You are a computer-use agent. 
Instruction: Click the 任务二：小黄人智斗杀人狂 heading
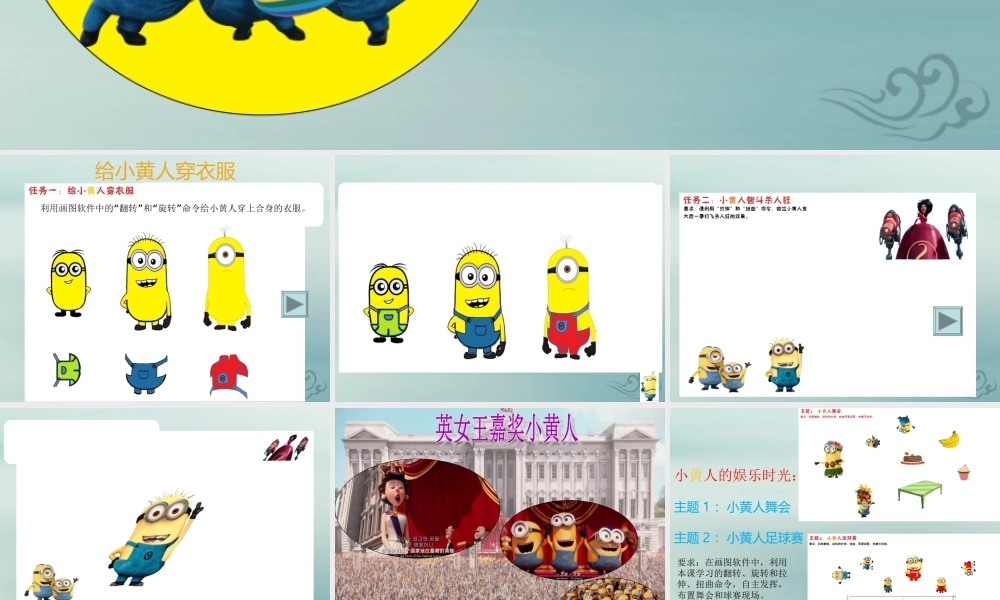737,200
